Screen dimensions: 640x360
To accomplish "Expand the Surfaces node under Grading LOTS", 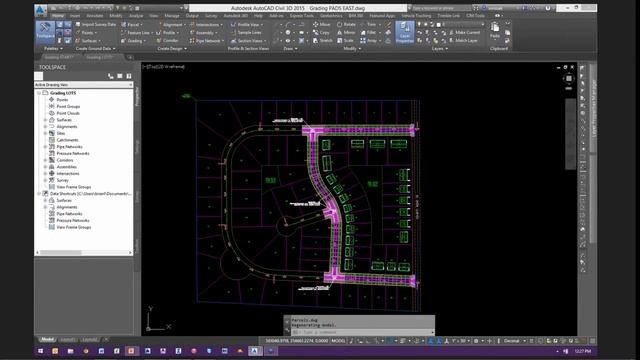I will click(45, 120).
